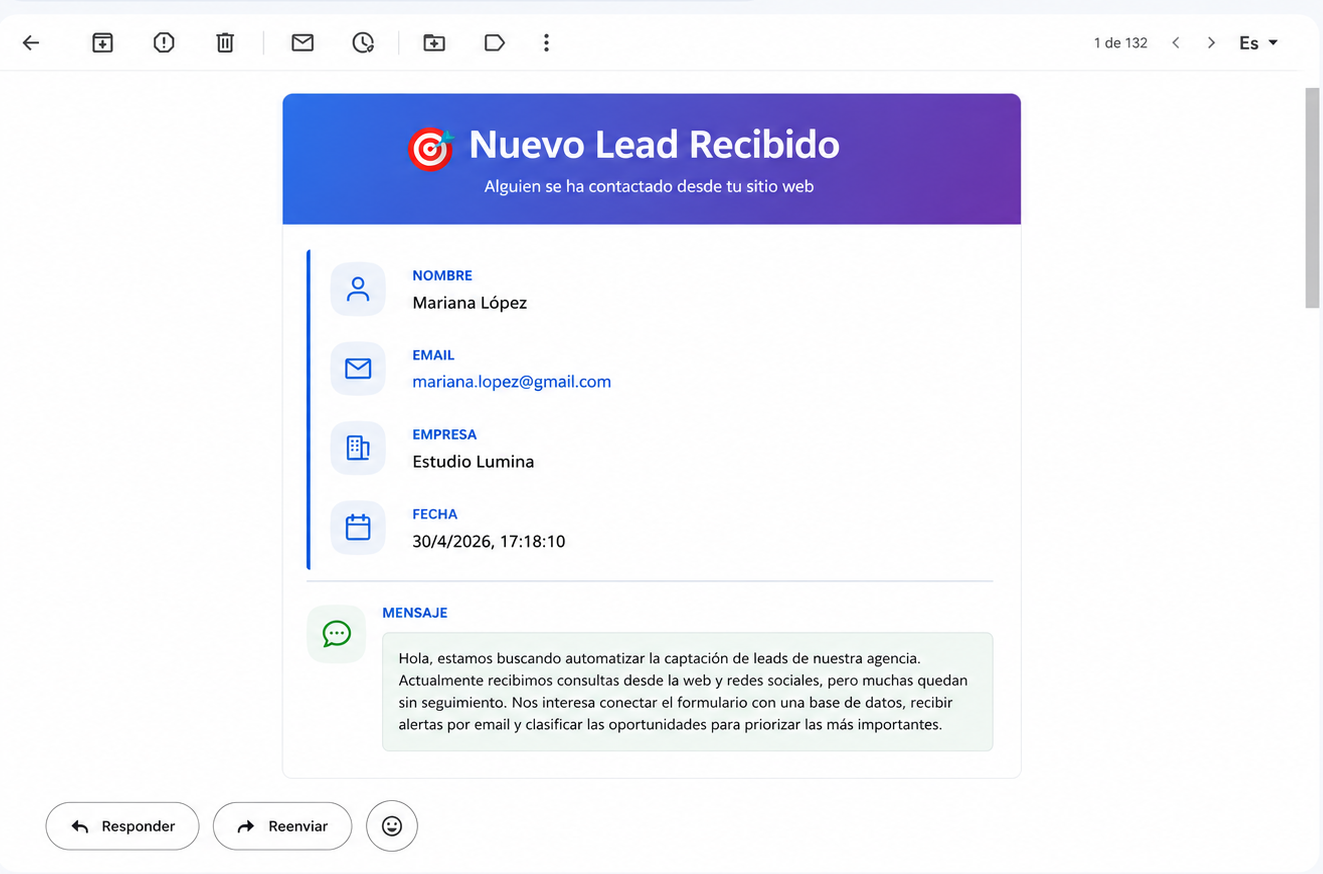Click the person icon beside Nombre
This screenshot has width=1323, height=874.
[x=358, y=289]
